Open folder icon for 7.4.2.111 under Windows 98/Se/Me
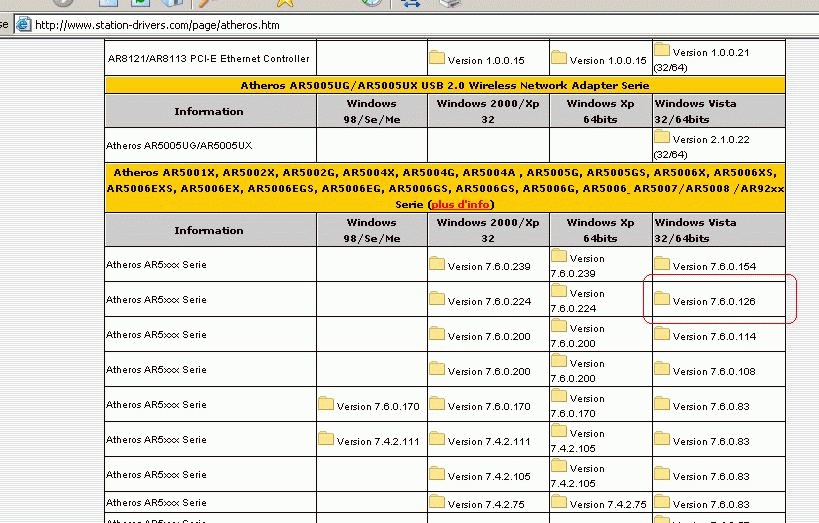The image size is (819, 523). click(326, 438)
